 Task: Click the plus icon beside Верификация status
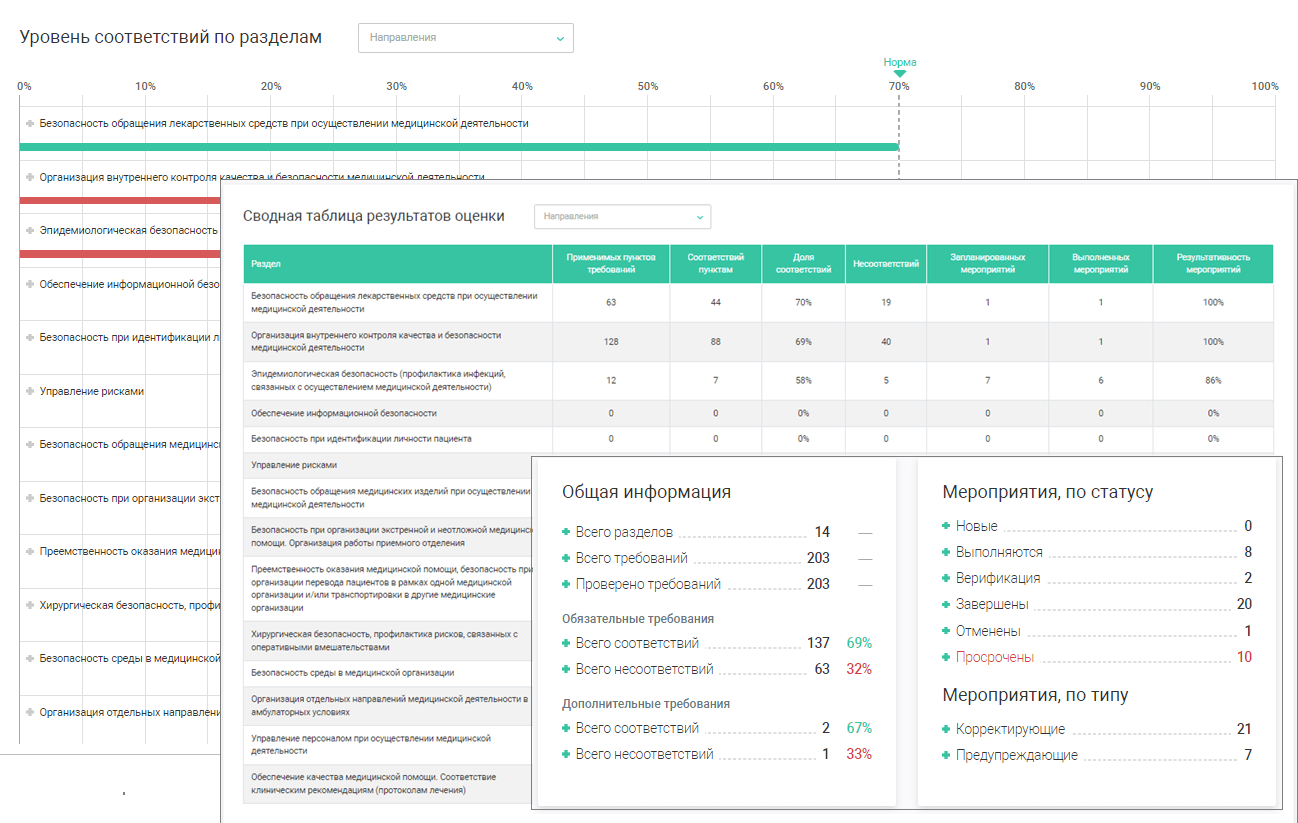947,578
